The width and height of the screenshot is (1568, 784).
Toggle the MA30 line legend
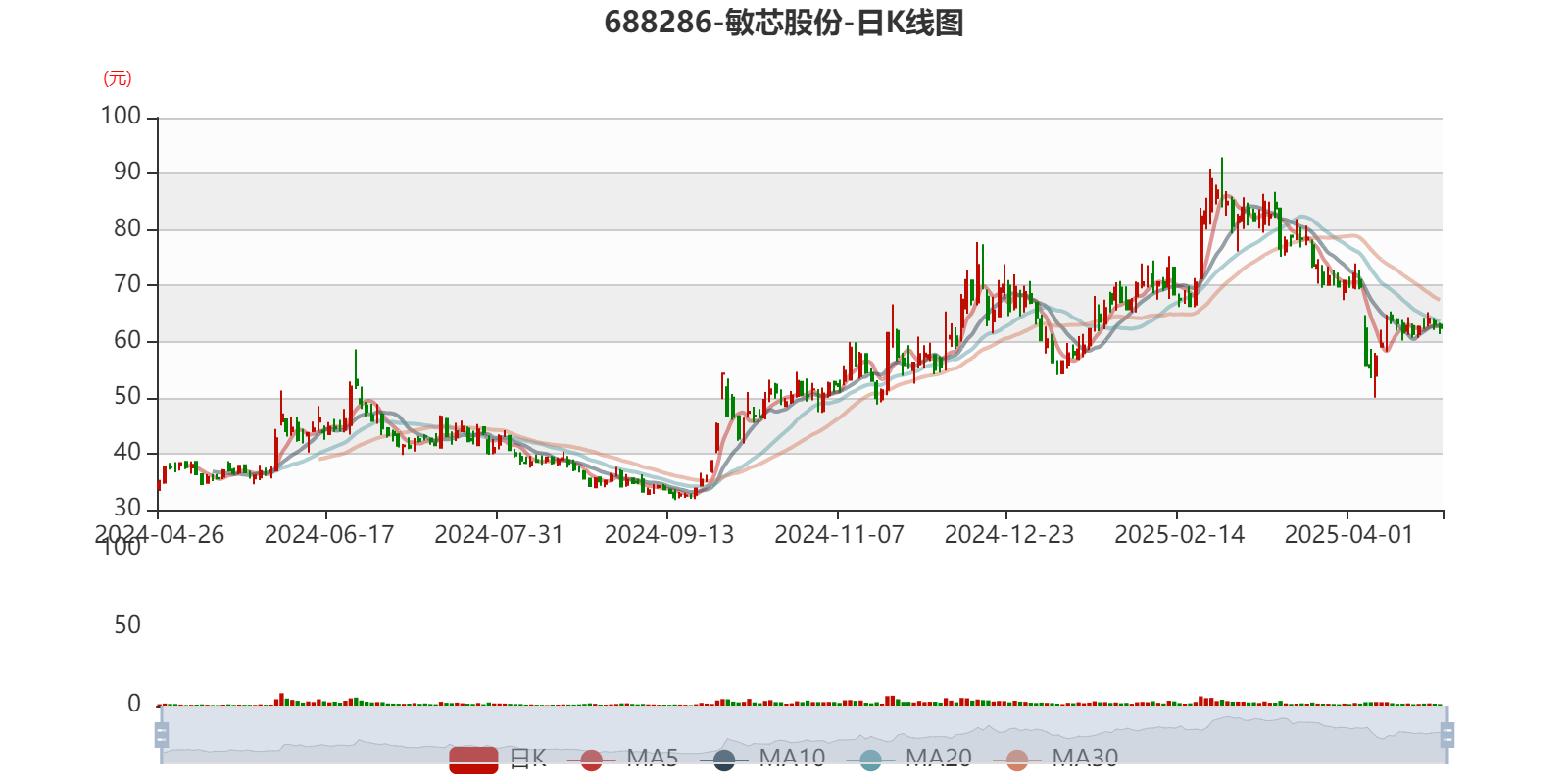[1055, 759]
